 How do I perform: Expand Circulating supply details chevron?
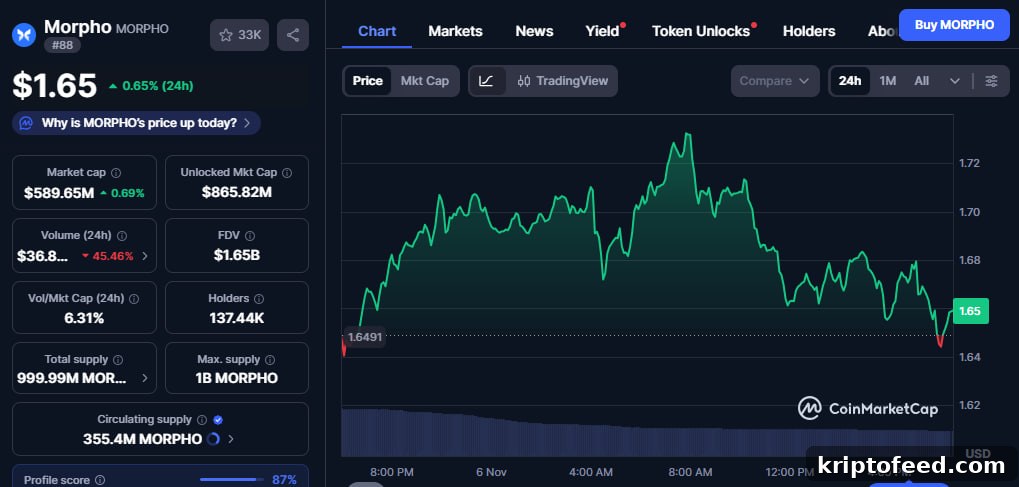click(x=231, y=440)
